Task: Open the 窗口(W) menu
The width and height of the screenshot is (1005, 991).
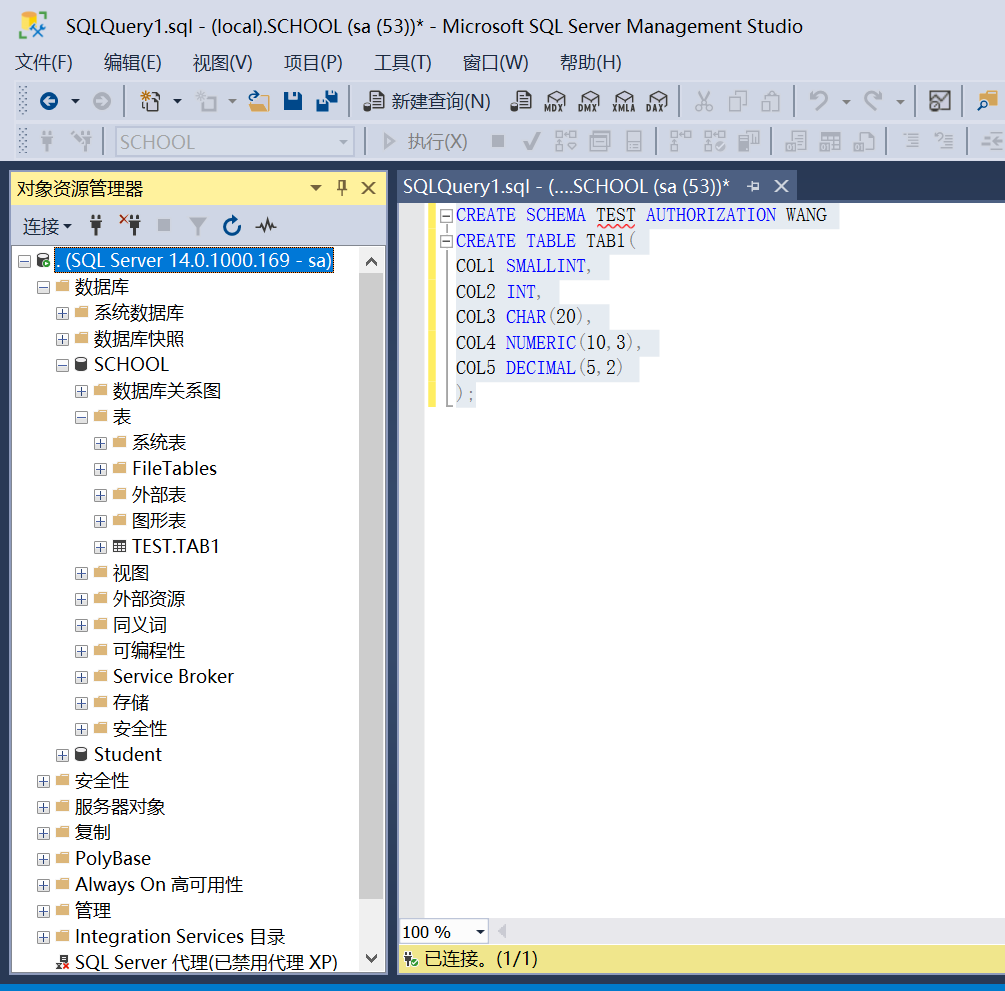Action: point(495,62)
